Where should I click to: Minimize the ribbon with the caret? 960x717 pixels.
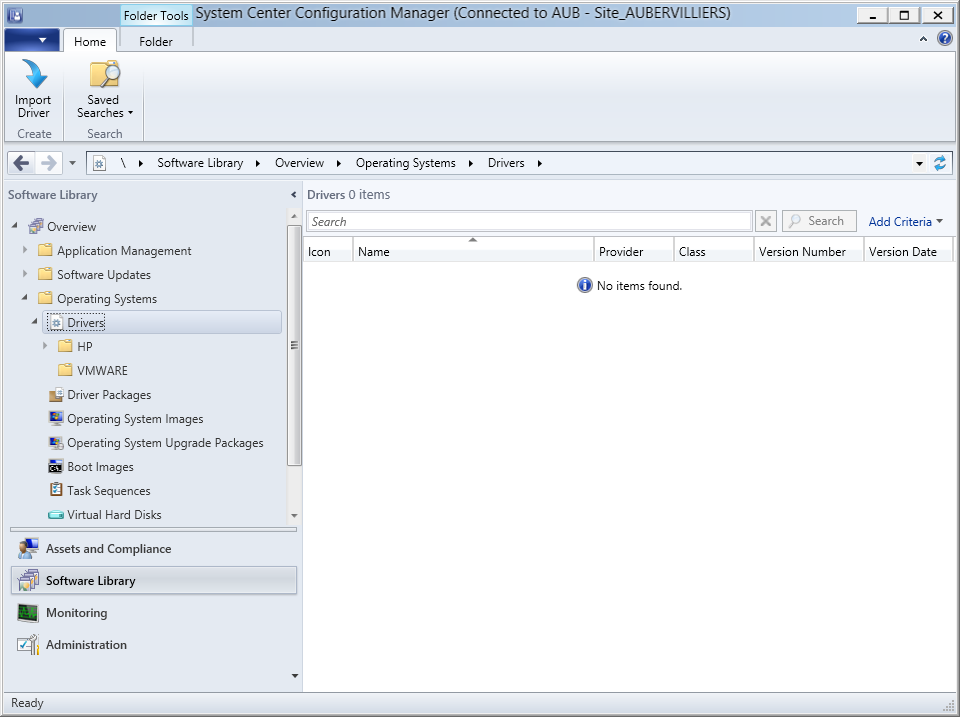(923, 39)
